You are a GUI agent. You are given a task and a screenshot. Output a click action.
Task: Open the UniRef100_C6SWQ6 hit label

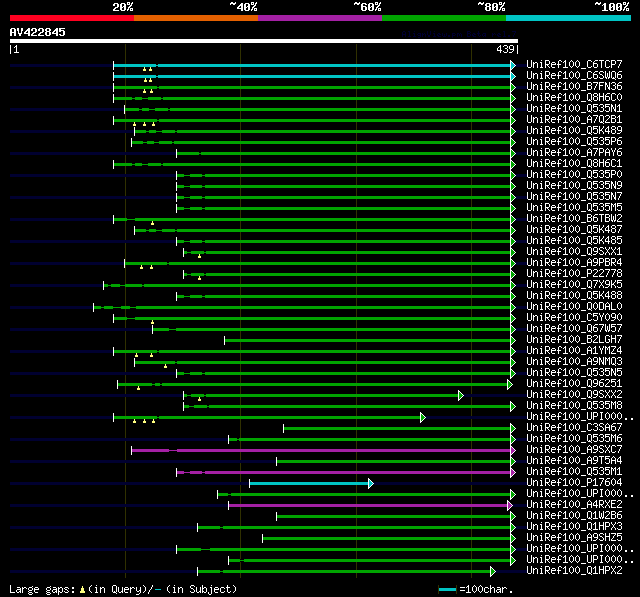(x=574, y=75)
